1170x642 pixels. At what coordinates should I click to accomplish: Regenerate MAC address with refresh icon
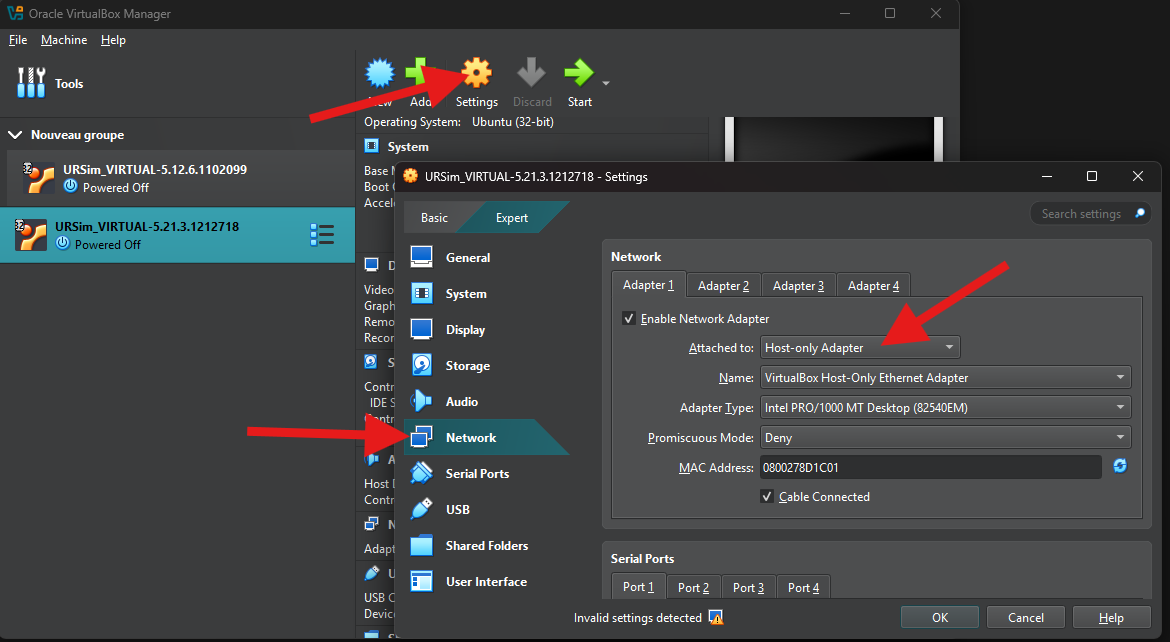(1120, 466)
